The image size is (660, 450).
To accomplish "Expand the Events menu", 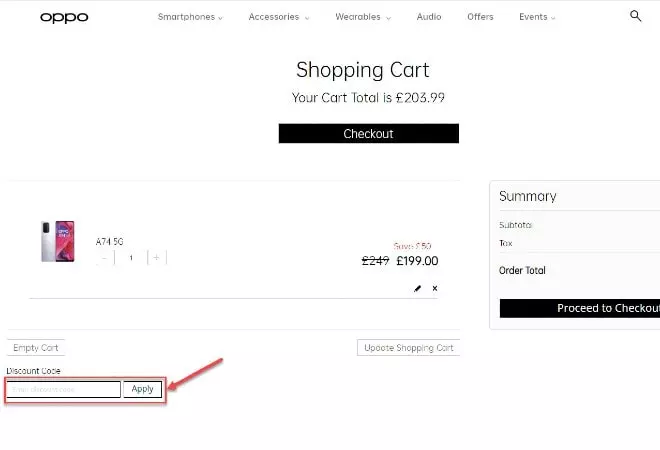I will coord(537,17).
